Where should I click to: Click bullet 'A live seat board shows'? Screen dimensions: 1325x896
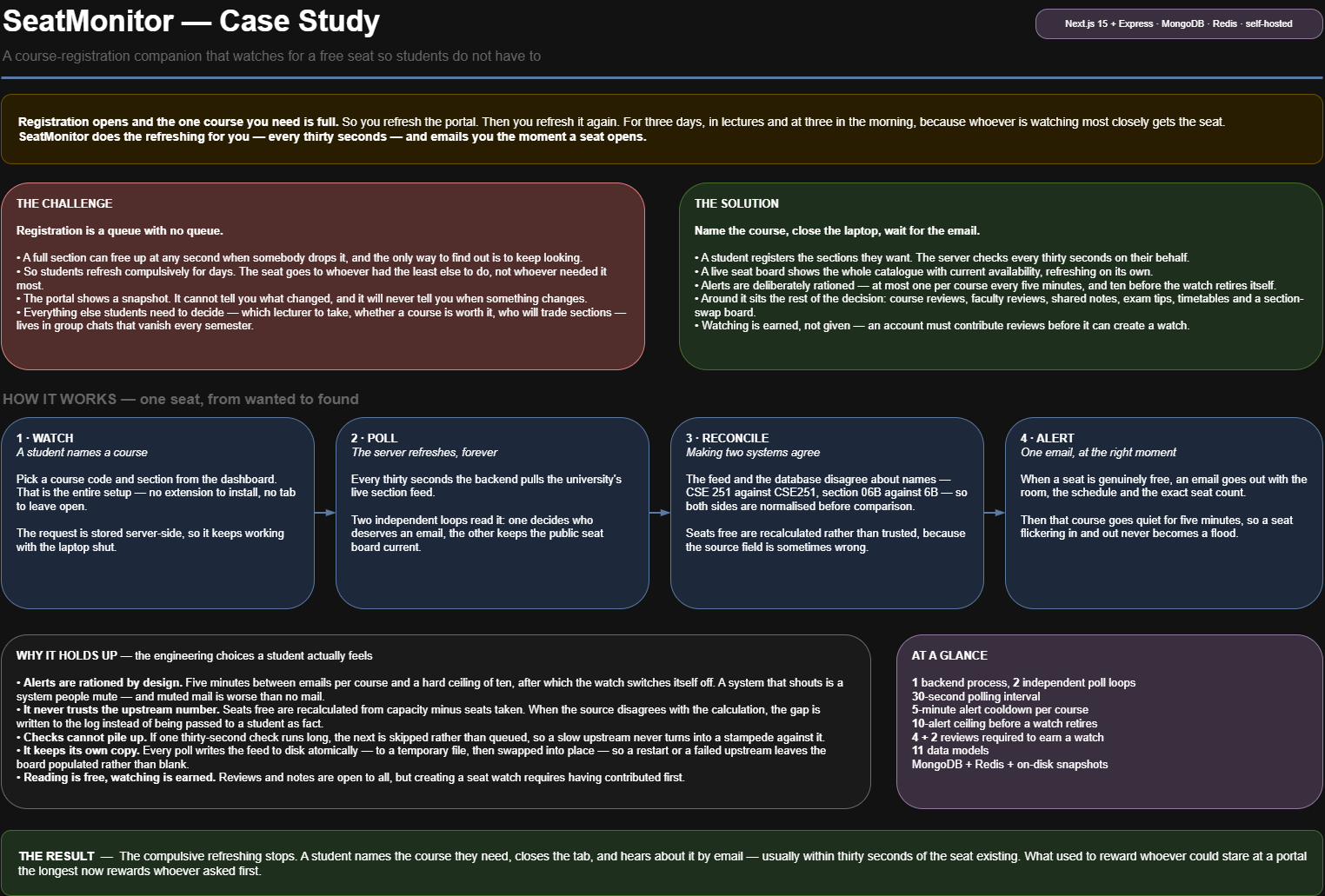(923, 272)
